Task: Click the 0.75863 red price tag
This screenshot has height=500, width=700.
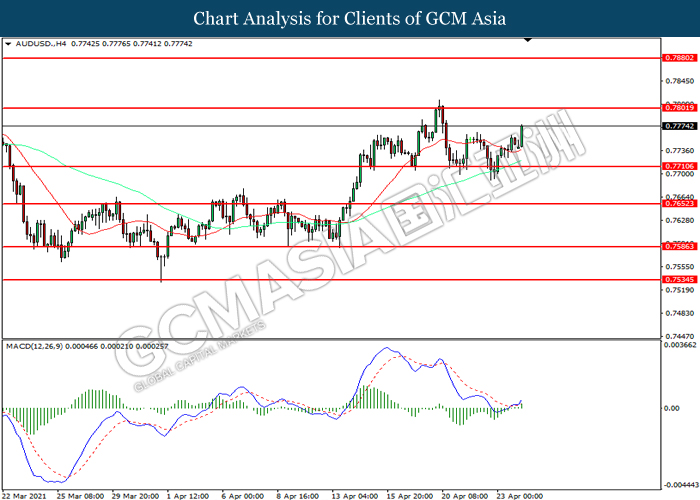Action: point(678,246)
